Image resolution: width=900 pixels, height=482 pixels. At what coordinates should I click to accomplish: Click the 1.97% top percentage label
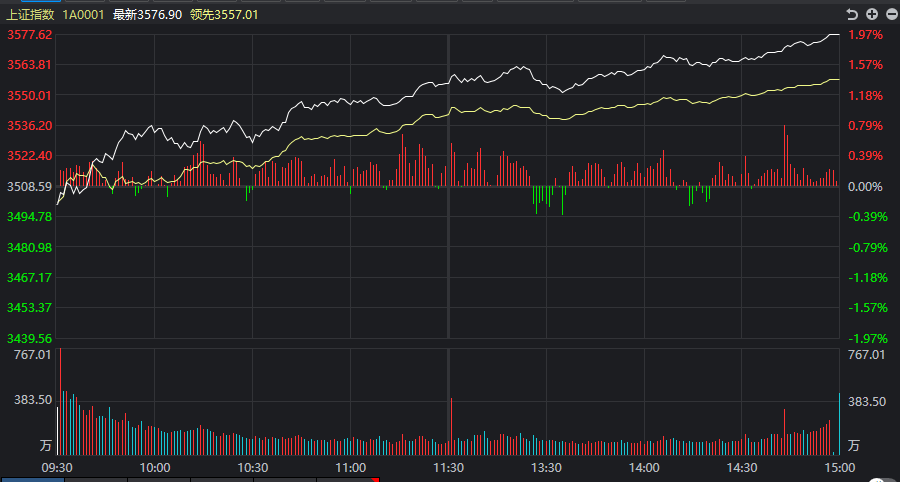(865, 34)
